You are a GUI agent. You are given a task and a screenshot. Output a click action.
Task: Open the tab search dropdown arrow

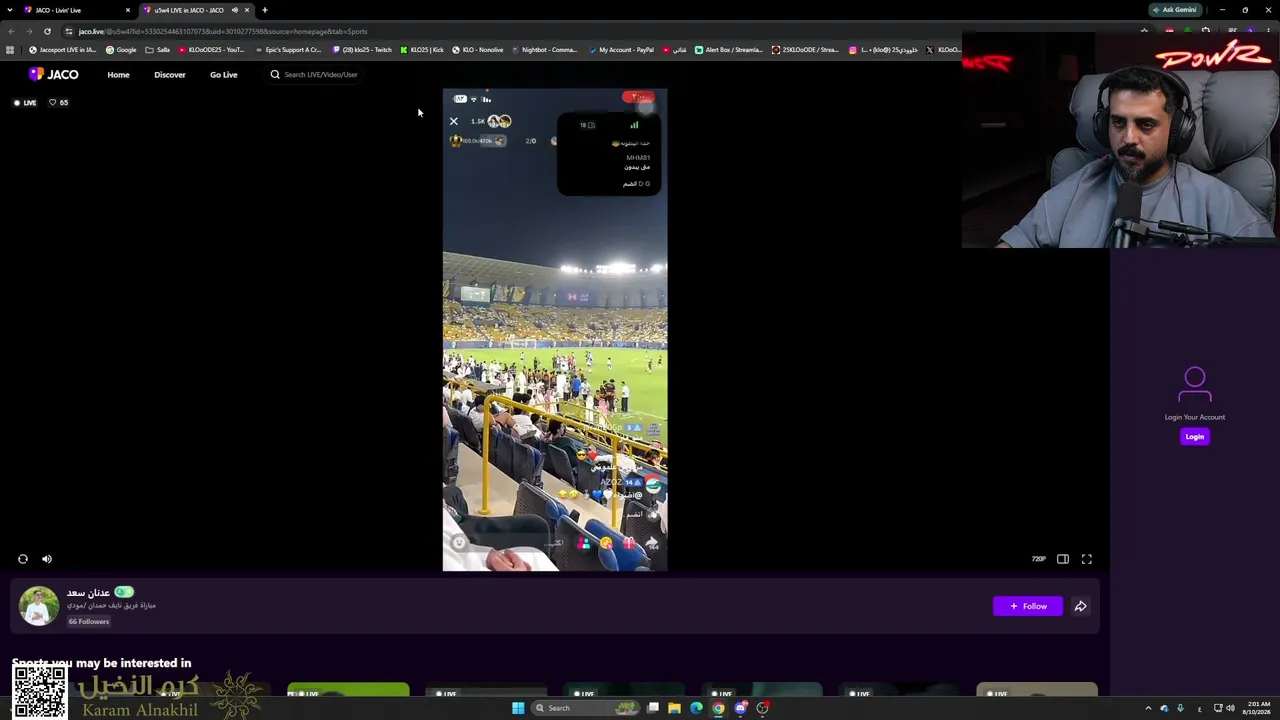[10, 10]
